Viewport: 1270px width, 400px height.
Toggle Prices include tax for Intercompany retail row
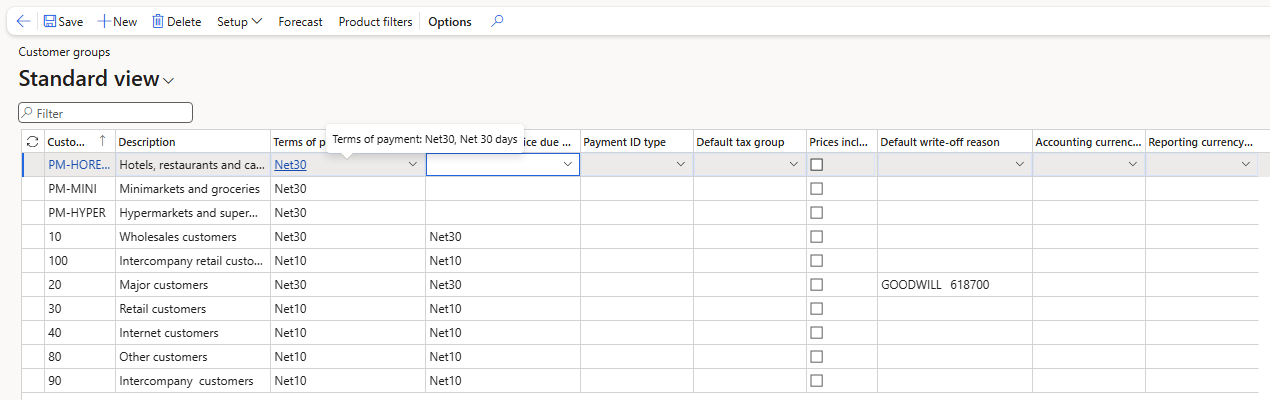[x=817, y=261]
